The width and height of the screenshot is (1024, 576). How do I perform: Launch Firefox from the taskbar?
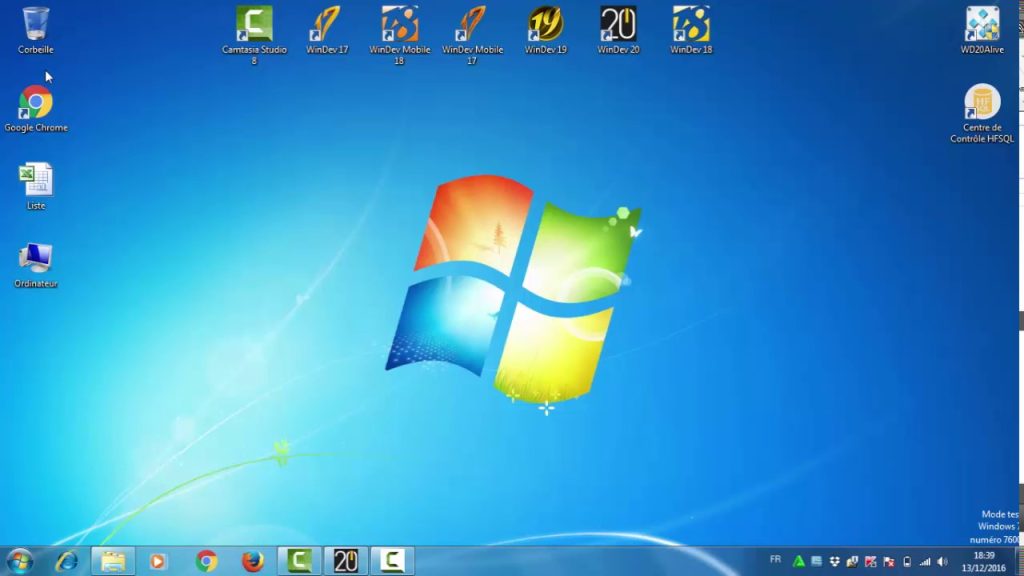(x=253, y=561)
